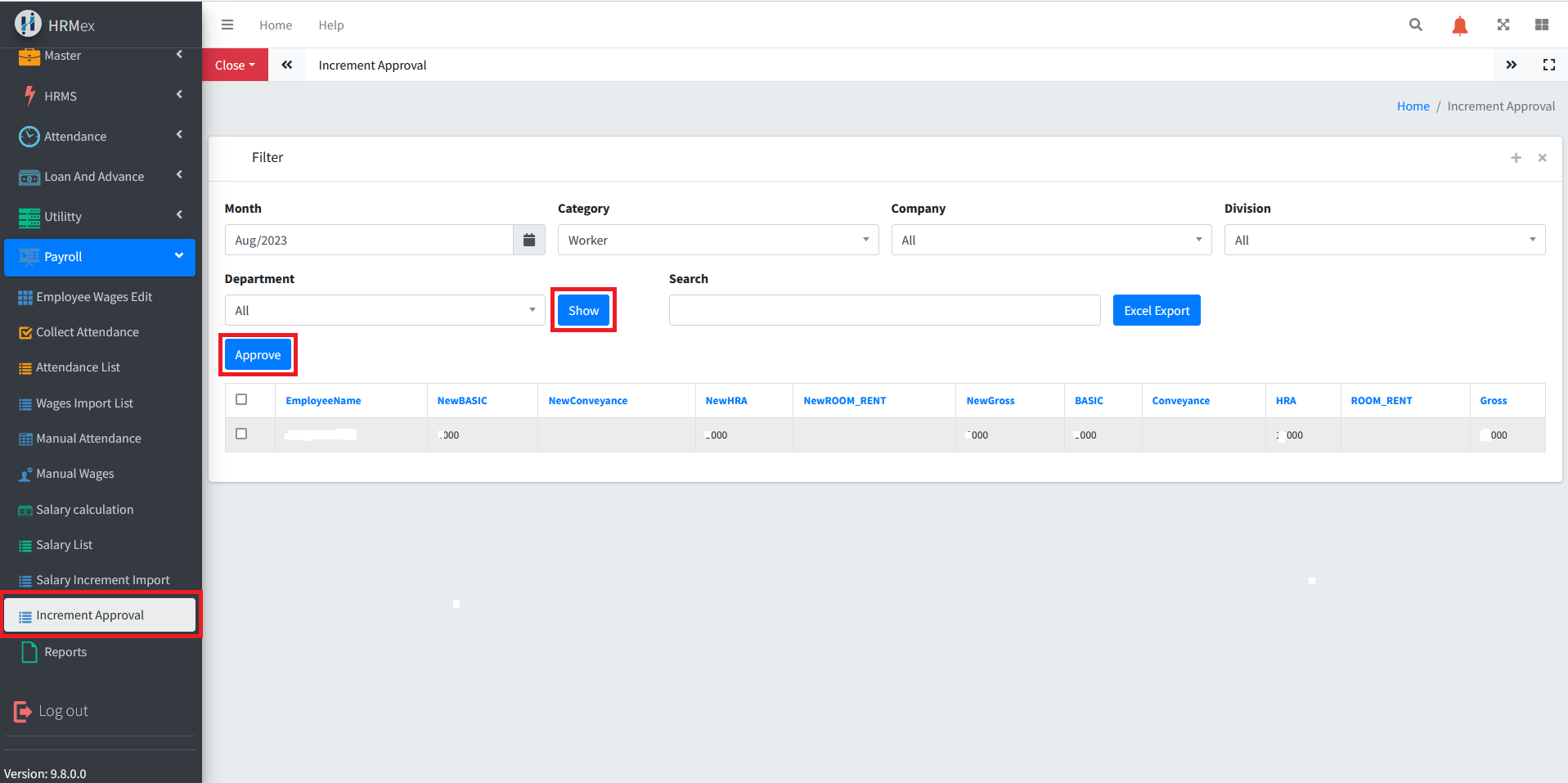Open the calendar picker beside Month field

click(x=529, y=240)
